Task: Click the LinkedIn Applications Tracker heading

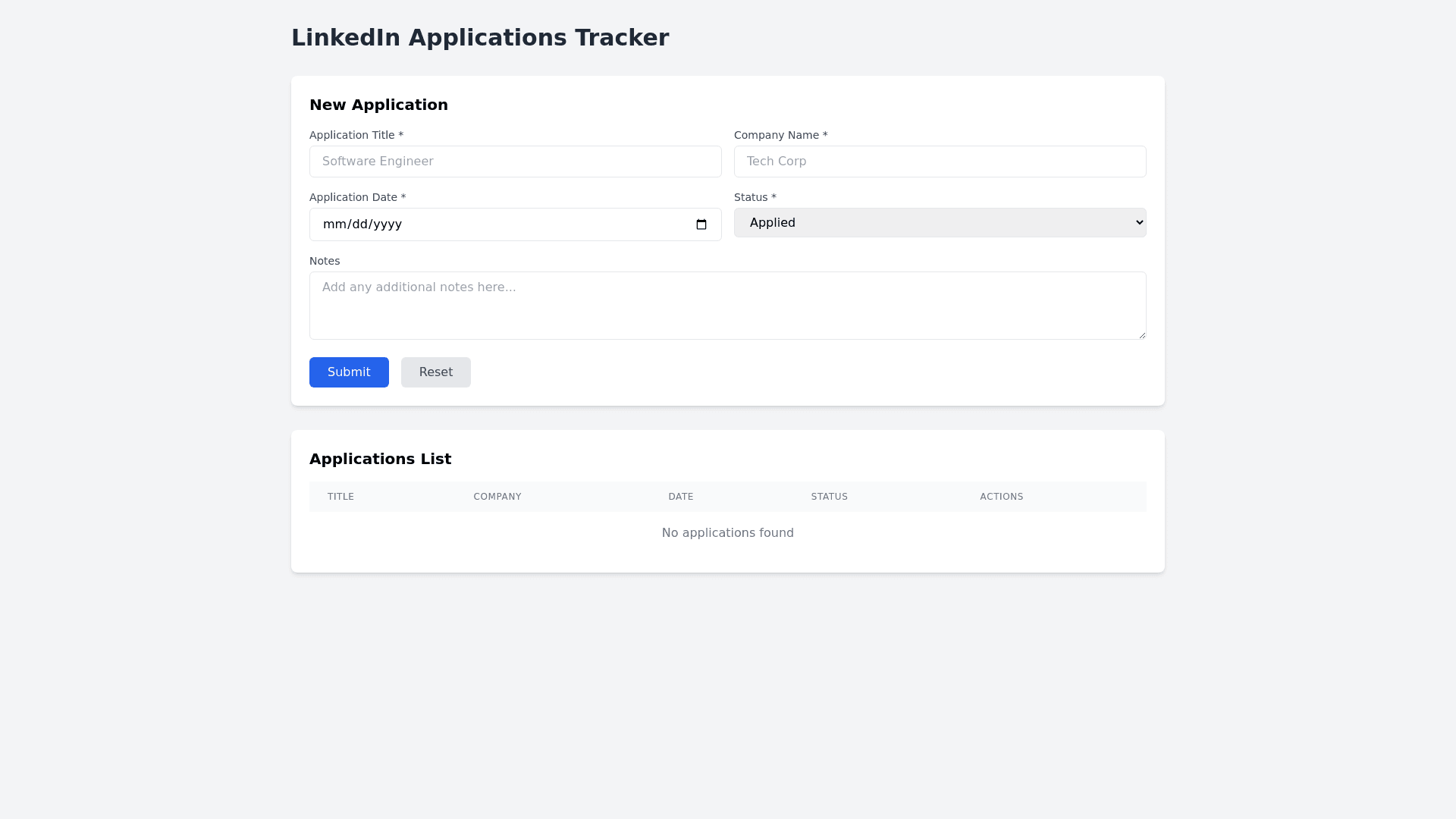Action: coord(480,38)
